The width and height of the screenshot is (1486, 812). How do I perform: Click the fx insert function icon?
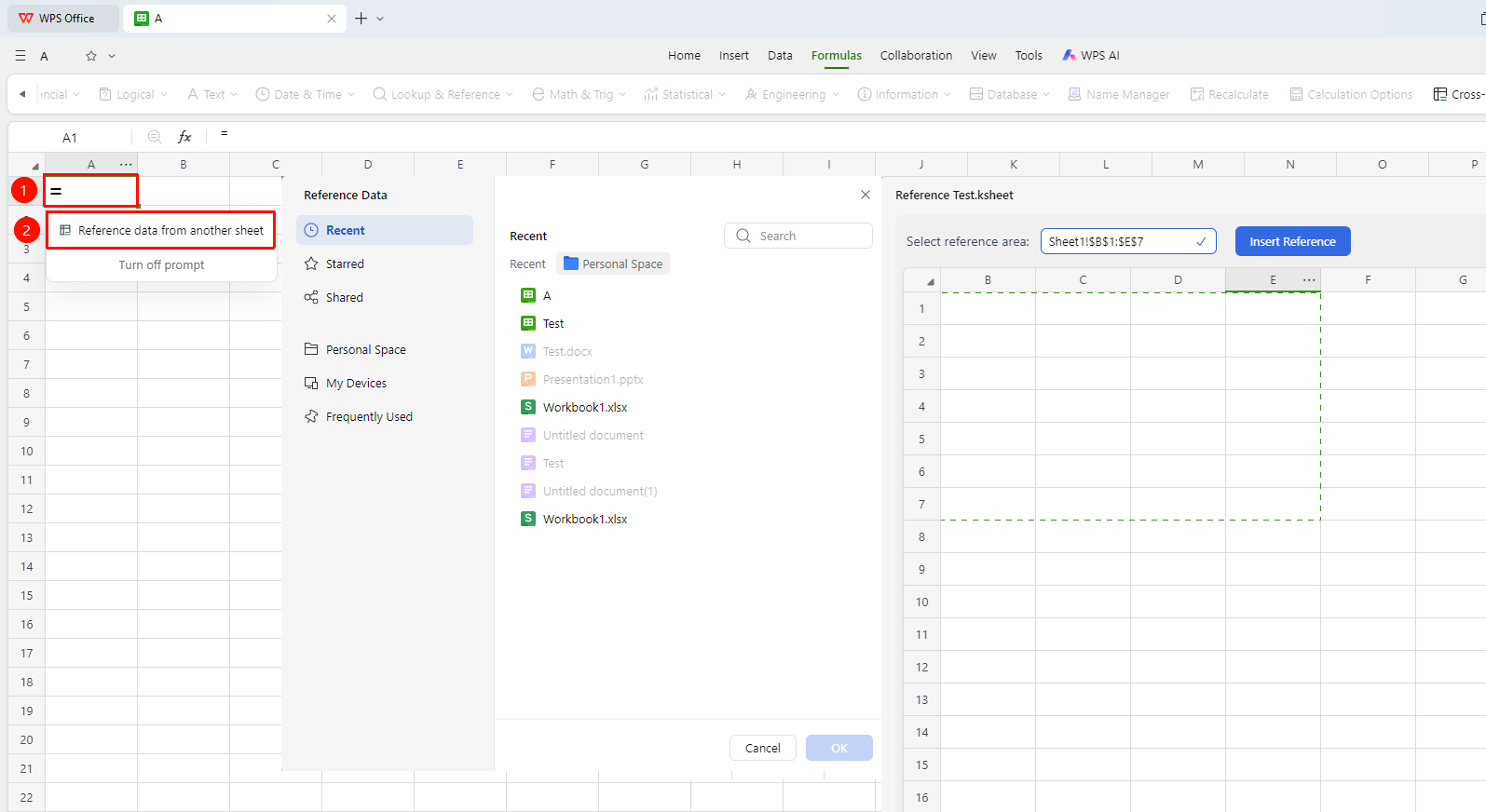point(184,137)
